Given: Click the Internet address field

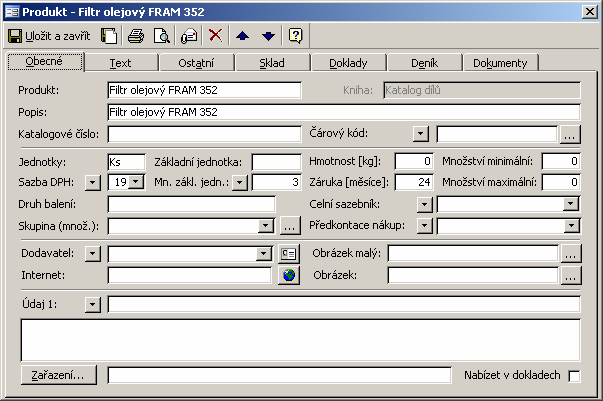Looking at the screenshot, I should [190, 275].
